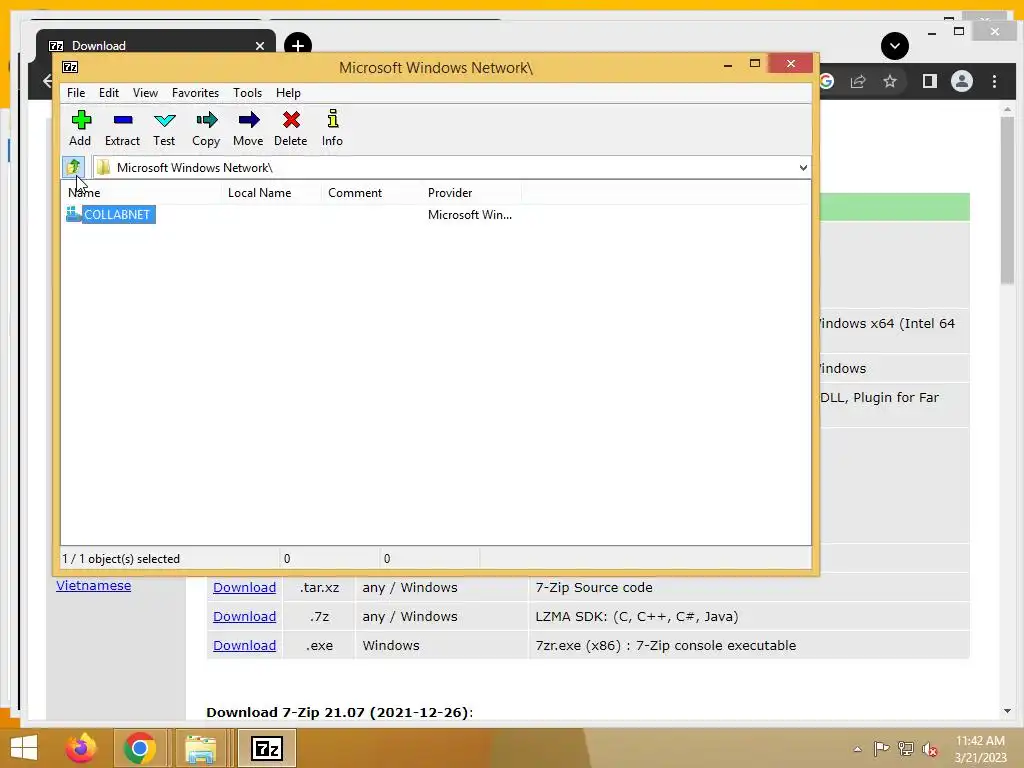
Task: Click the .exe 7zr Download link
Action: (244, 645)
